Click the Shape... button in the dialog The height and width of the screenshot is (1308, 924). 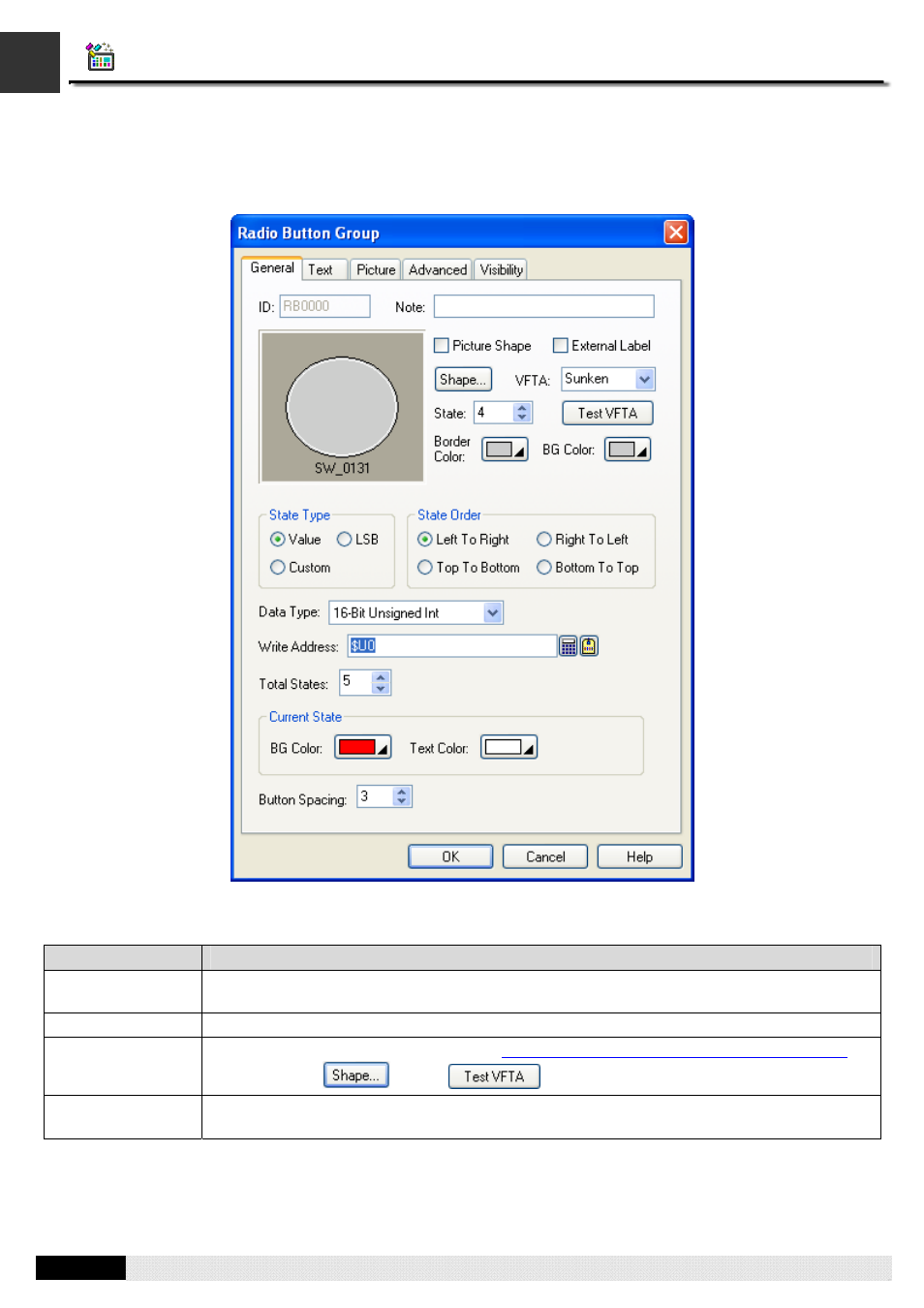click(x=463, y=380)
